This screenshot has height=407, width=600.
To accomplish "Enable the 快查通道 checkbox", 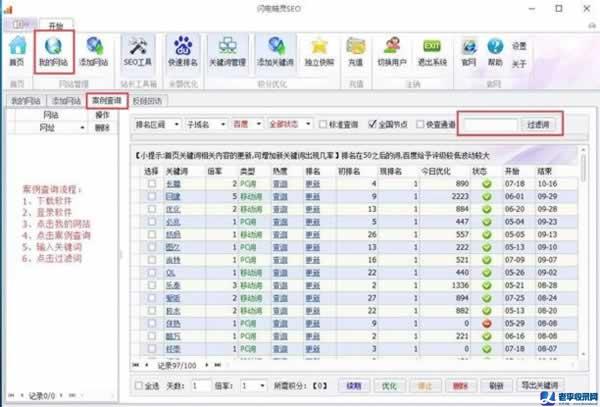I will [420, 124].
